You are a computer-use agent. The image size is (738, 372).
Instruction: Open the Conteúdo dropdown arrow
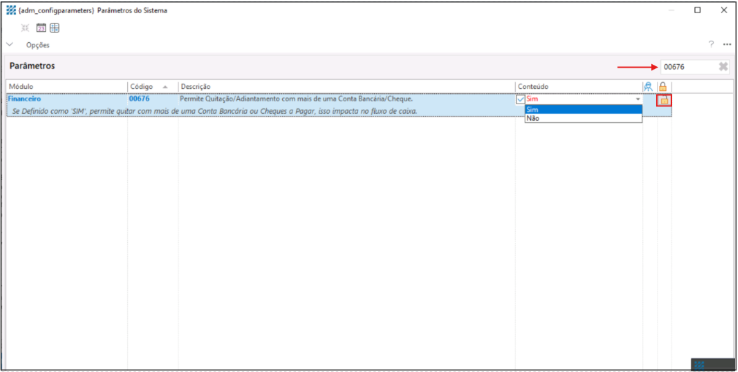[638, 99]
